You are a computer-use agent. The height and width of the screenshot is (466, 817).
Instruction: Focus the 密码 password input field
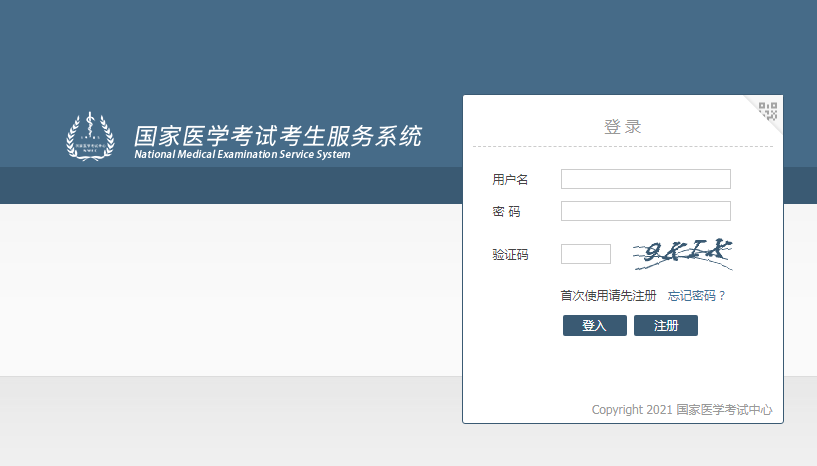645,211
